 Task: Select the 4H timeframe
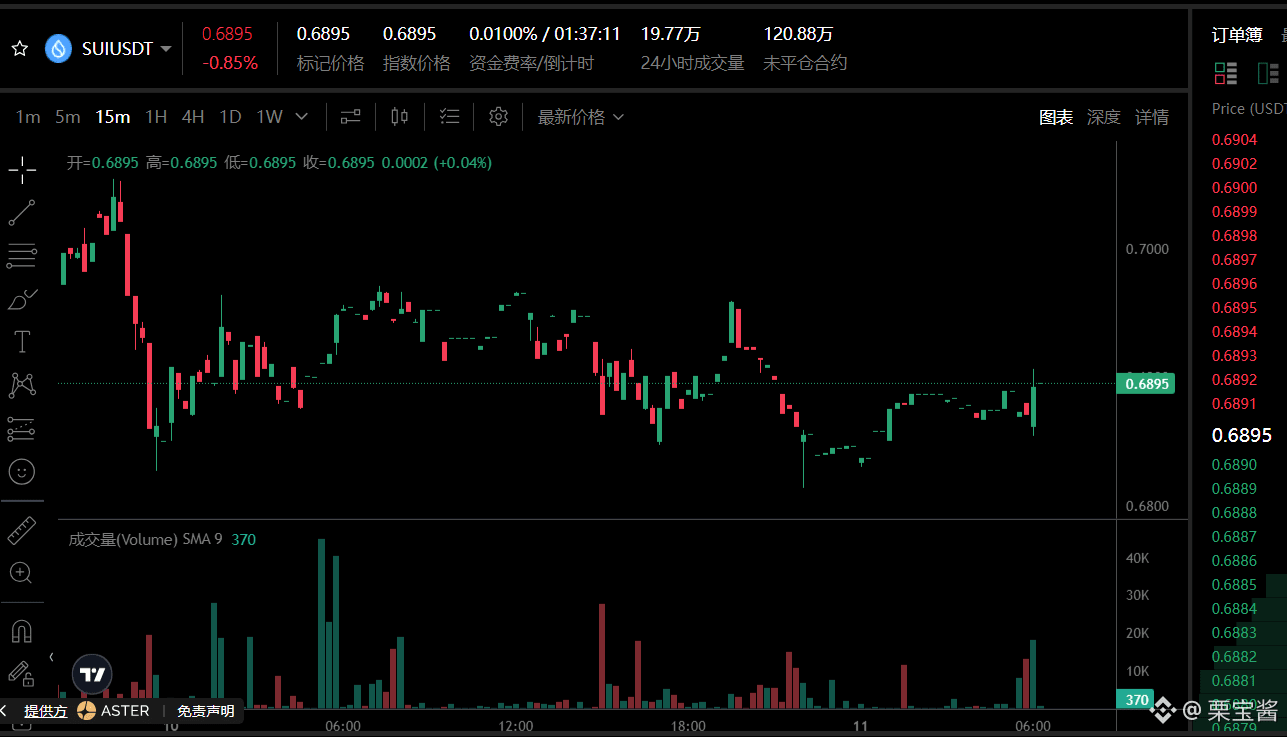point(193,117)
